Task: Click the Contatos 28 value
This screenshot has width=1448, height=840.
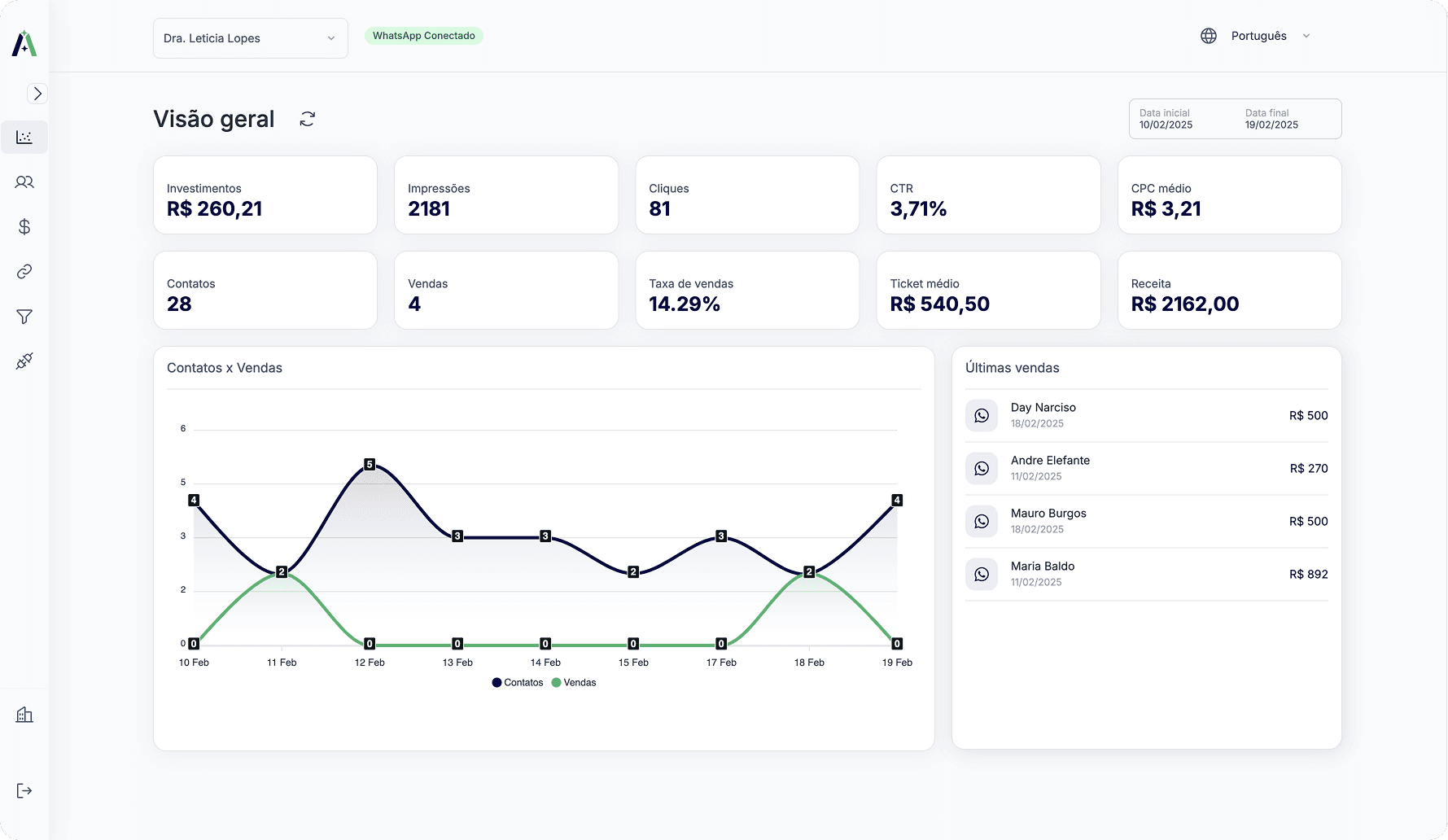Action: (179, 304)
